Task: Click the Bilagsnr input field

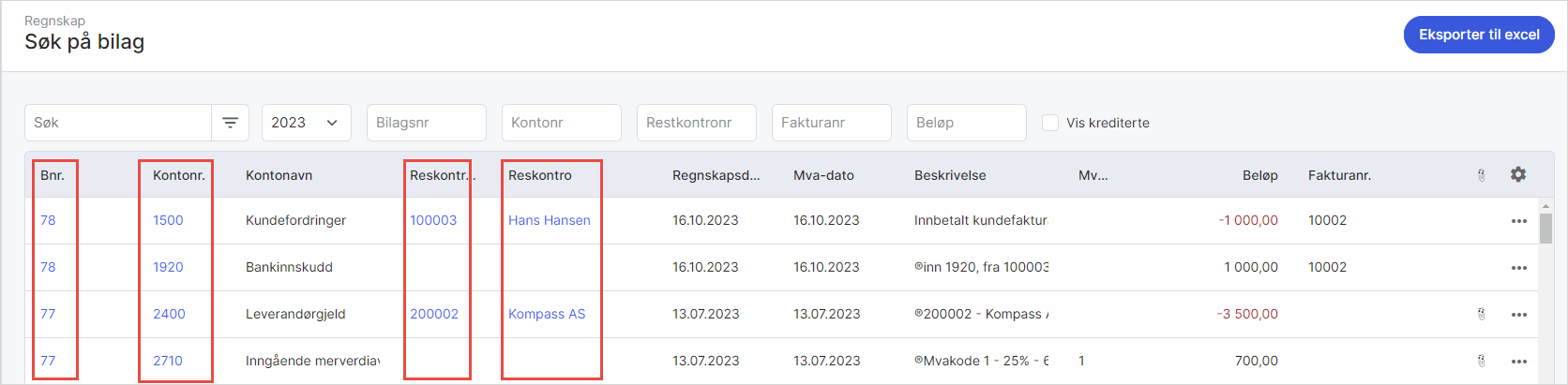Action: coord(426,123)
